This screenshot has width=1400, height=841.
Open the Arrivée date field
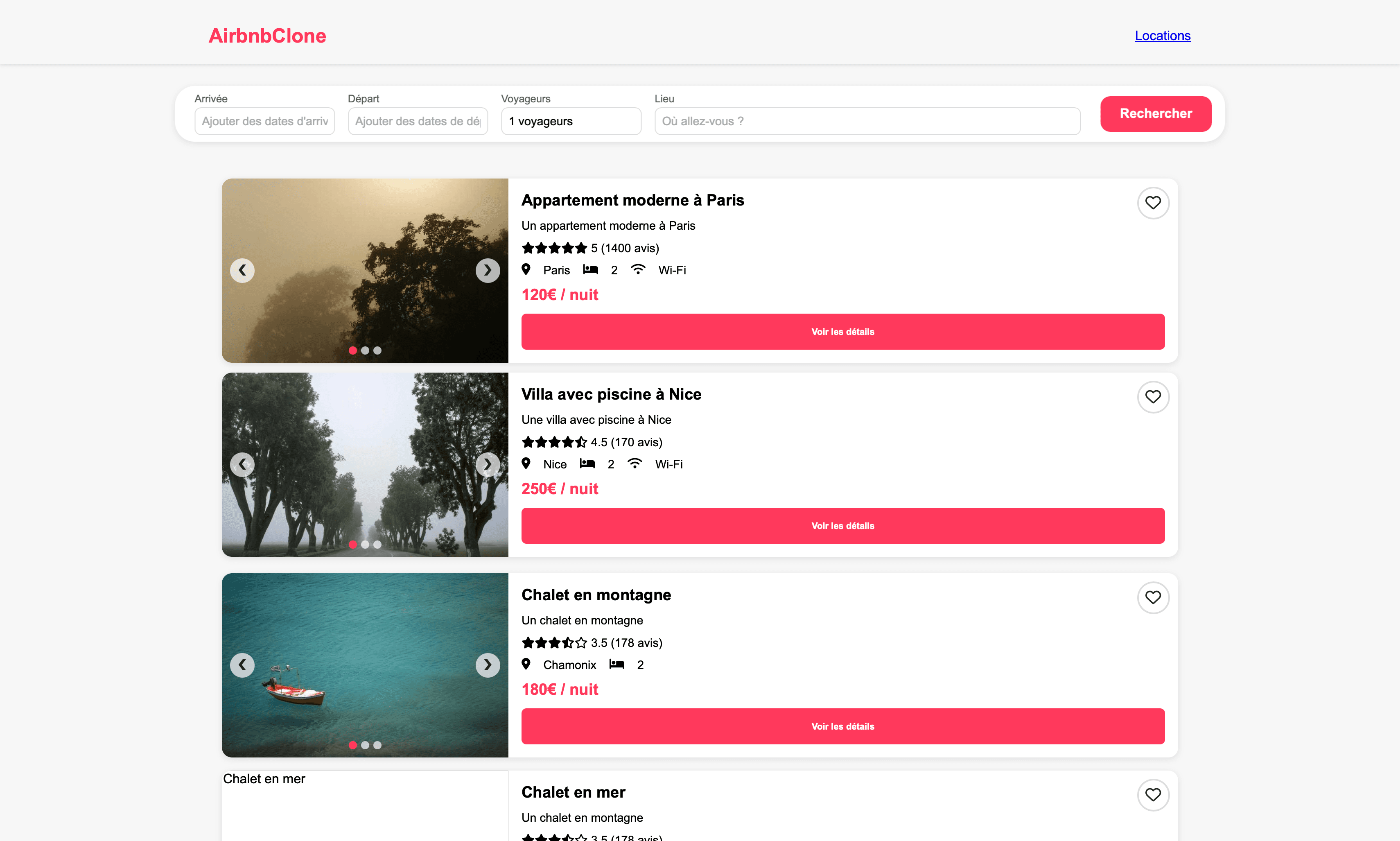(x=264, y=121)
